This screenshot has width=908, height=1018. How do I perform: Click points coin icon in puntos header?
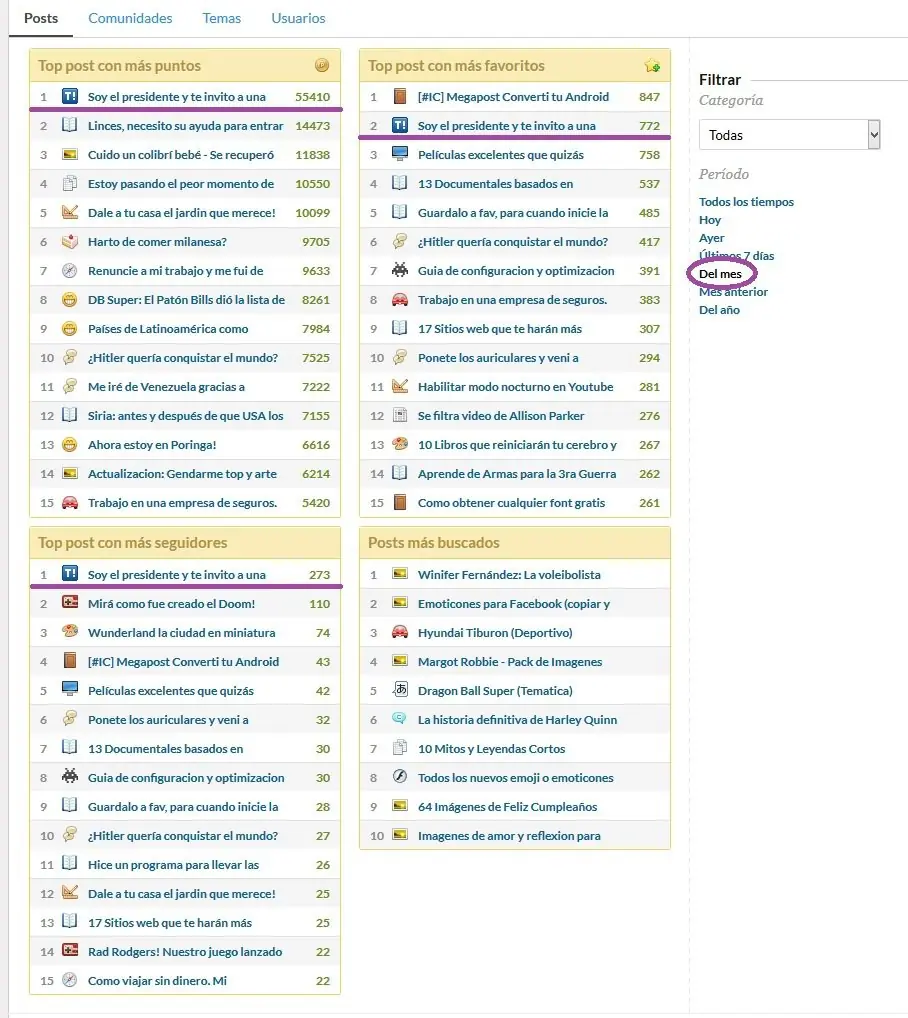click(x=322, y=65)
